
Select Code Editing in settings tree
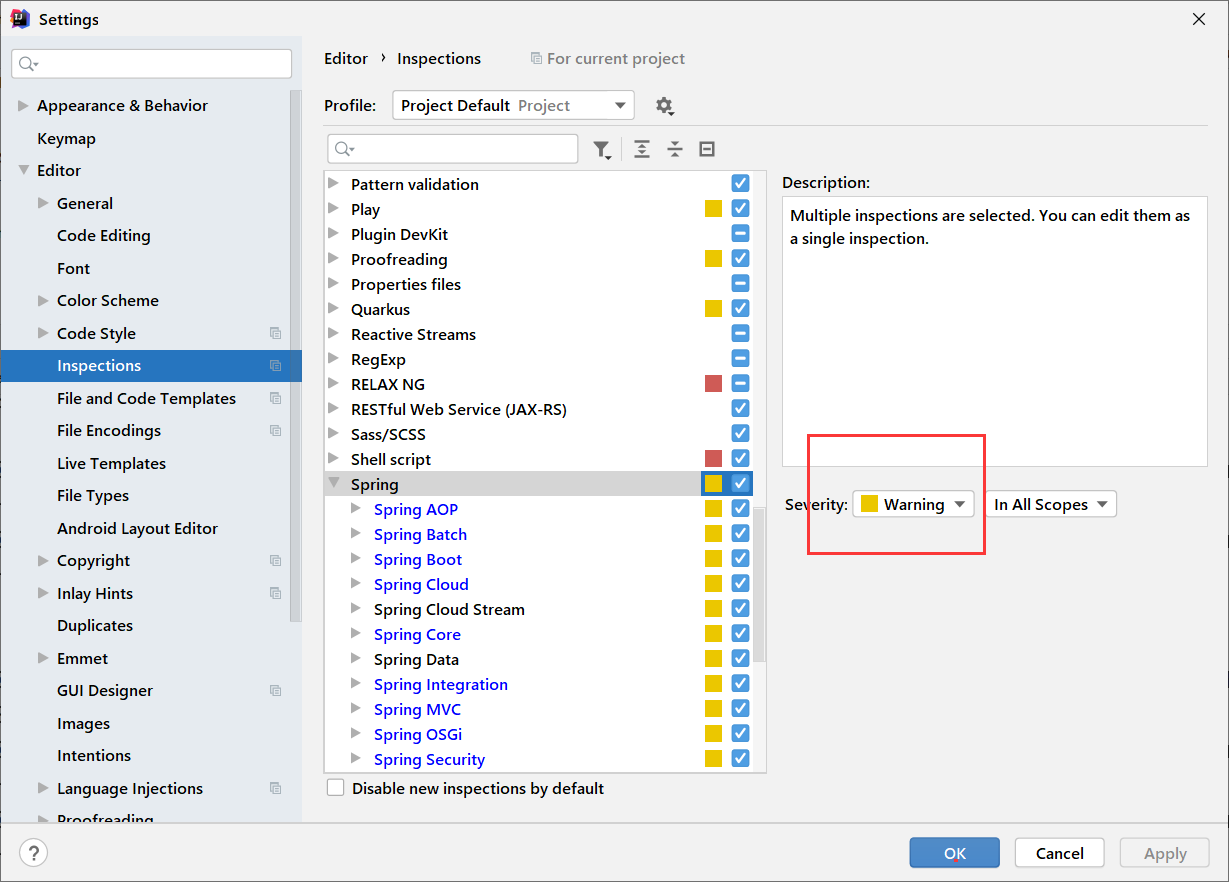104,235
